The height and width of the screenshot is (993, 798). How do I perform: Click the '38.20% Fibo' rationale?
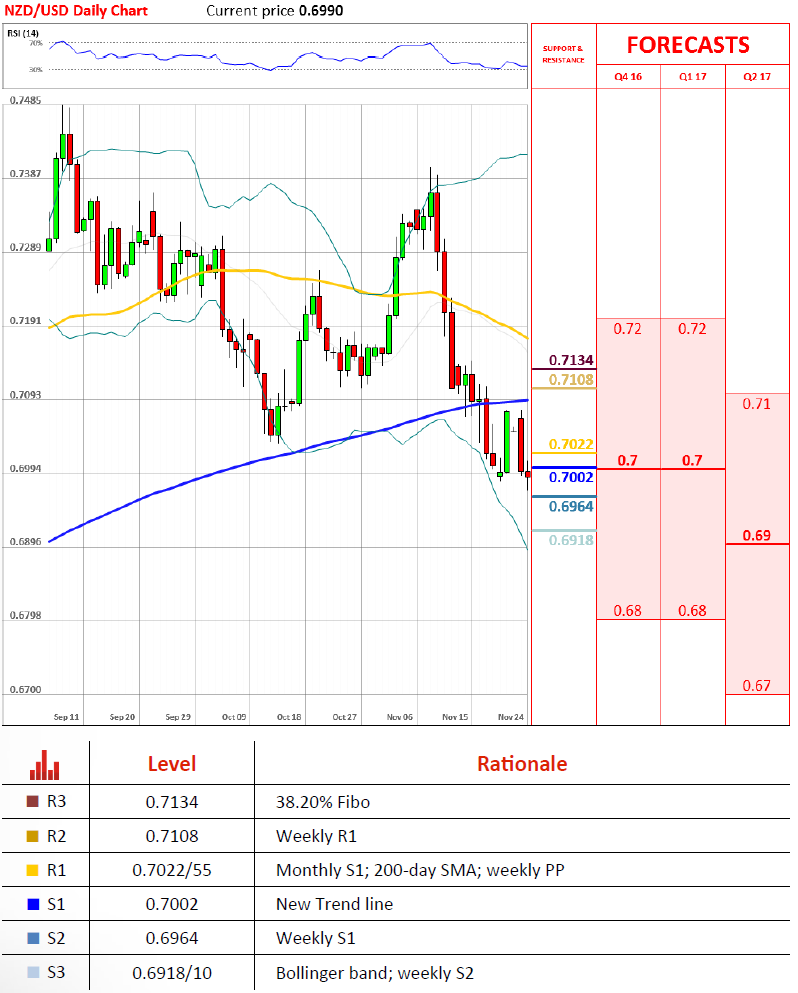323,802
